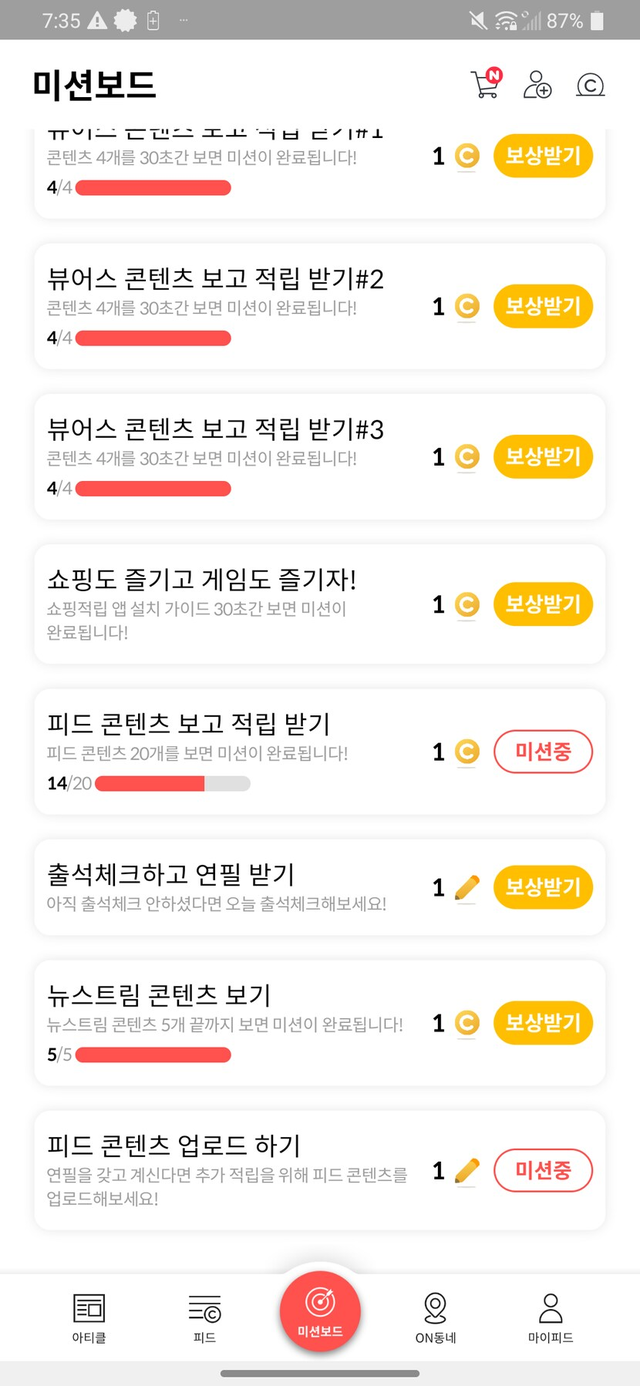The height and width of the screenshot is (1386, 640).
Task: Open the coin balance icon in header
Action: click(590, 86)
